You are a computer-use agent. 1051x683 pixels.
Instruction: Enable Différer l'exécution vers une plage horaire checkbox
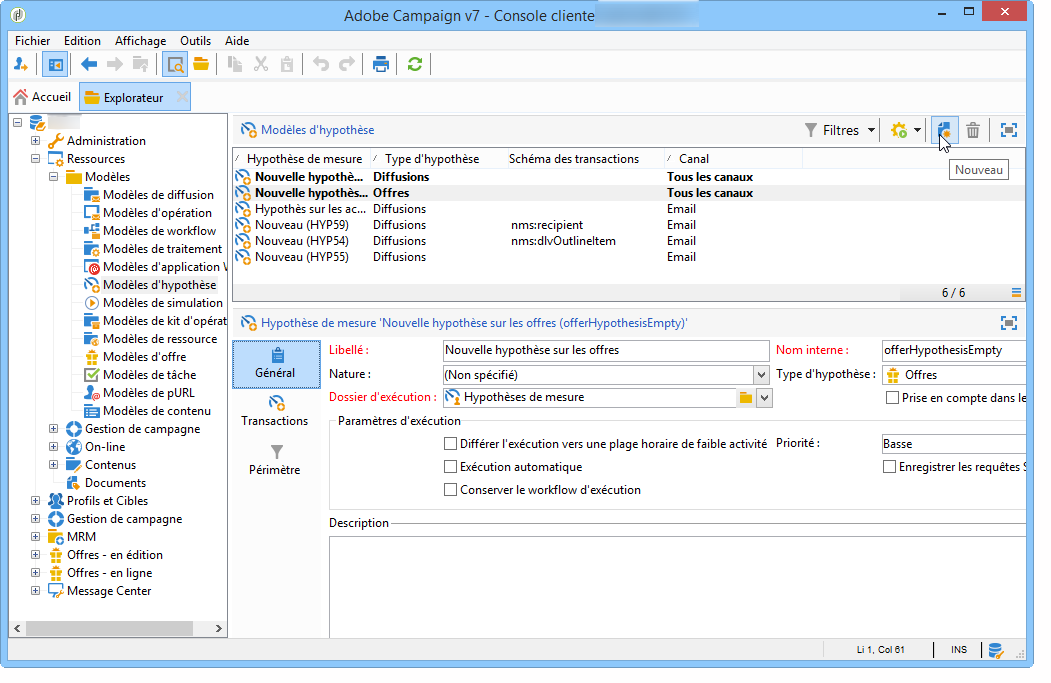(450, 444)
